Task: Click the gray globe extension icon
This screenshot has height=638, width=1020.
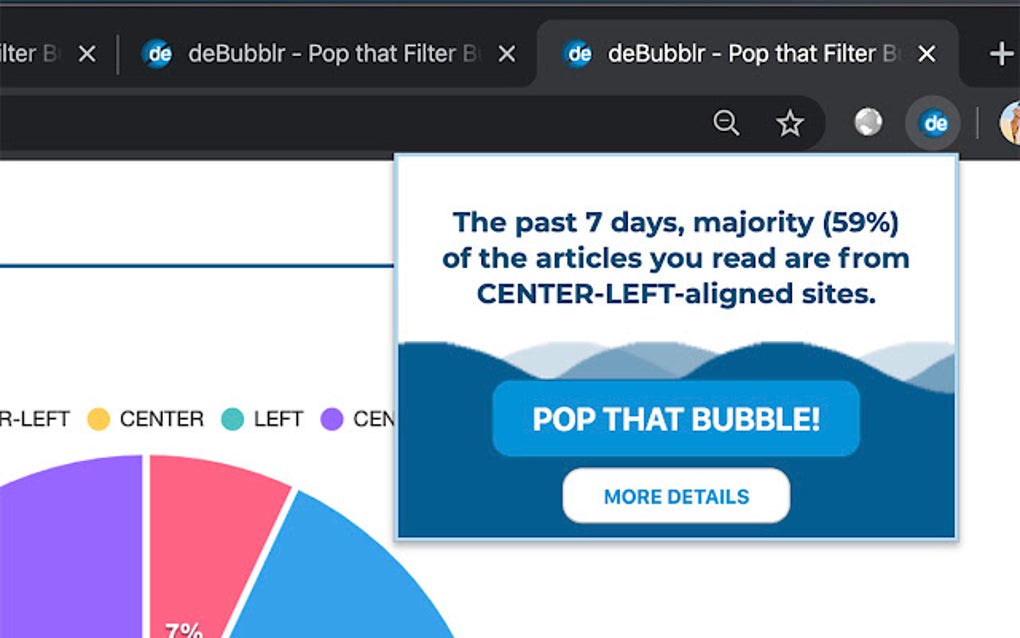Action: point(868,122)
